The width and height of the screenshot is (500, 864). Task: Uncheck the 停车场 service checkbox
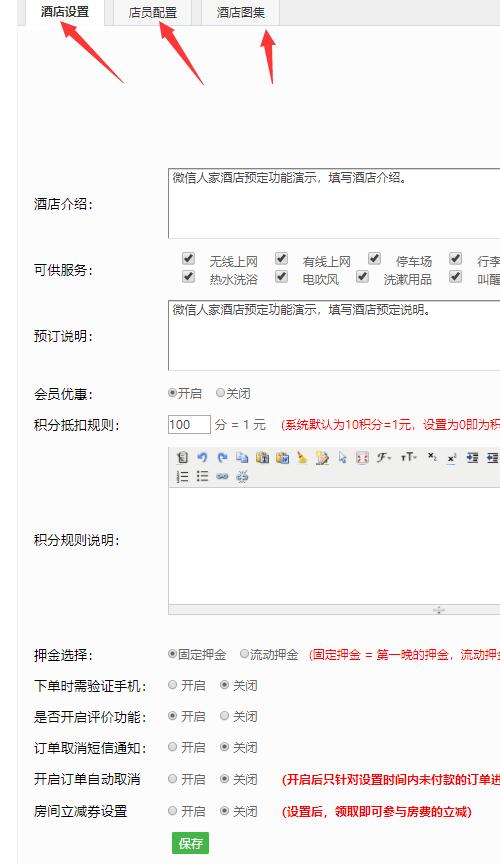pyautogui.click(x=375, y=258)
